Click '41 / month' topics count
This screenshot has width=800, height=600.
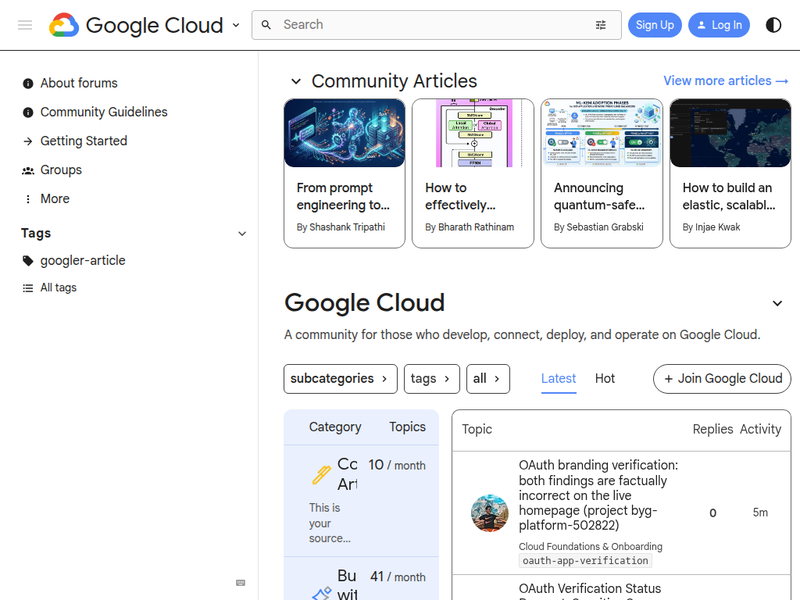click(x=398, y=577)
